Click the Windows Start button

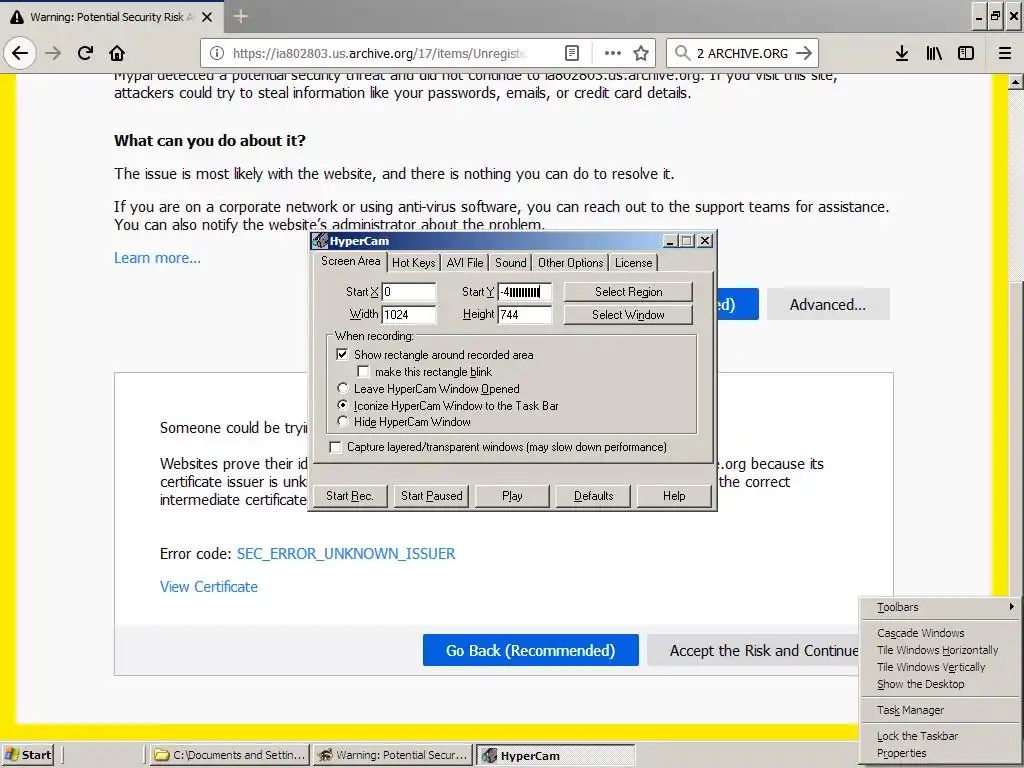coord(28,755)
